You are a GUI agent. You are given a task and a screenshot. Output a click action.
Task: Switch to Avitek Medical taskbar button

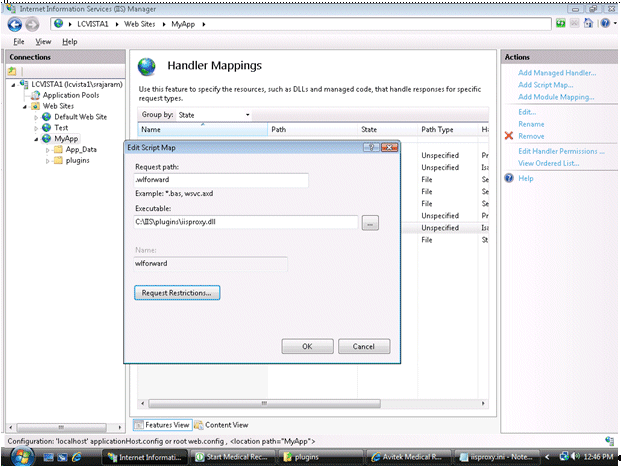(408, 457)
